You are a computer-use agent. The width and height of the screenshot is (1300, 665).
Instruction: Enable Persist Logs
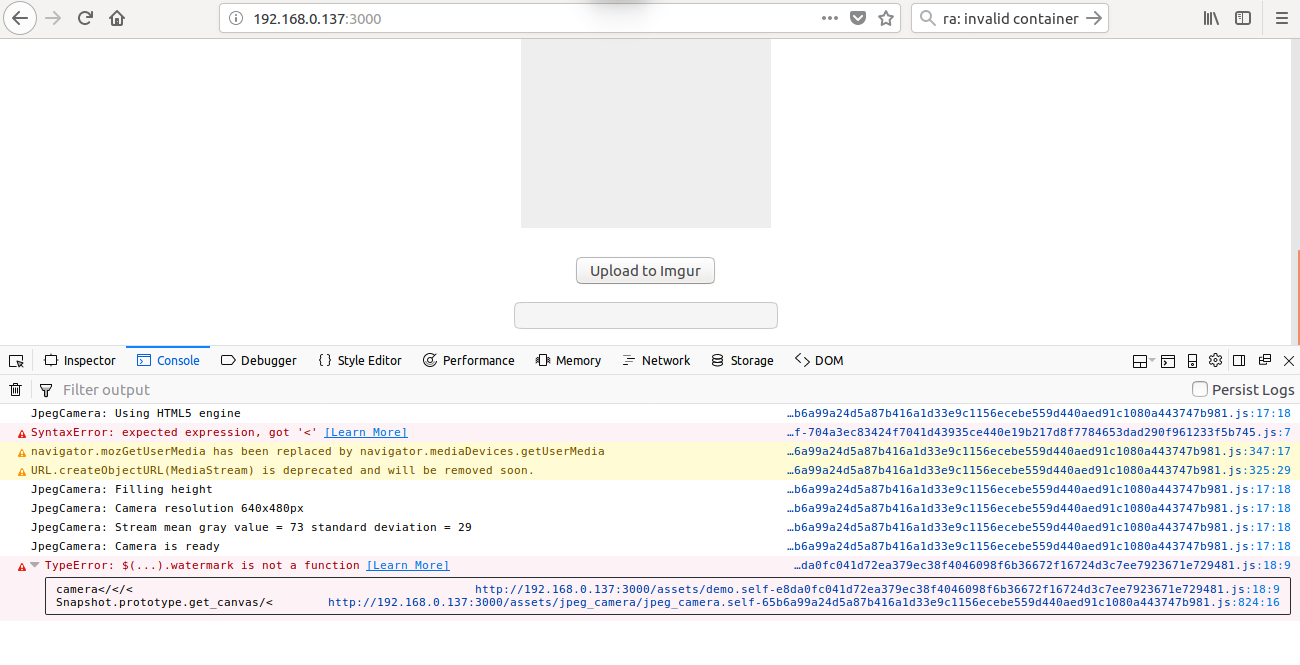click(x=1198, y=389)
